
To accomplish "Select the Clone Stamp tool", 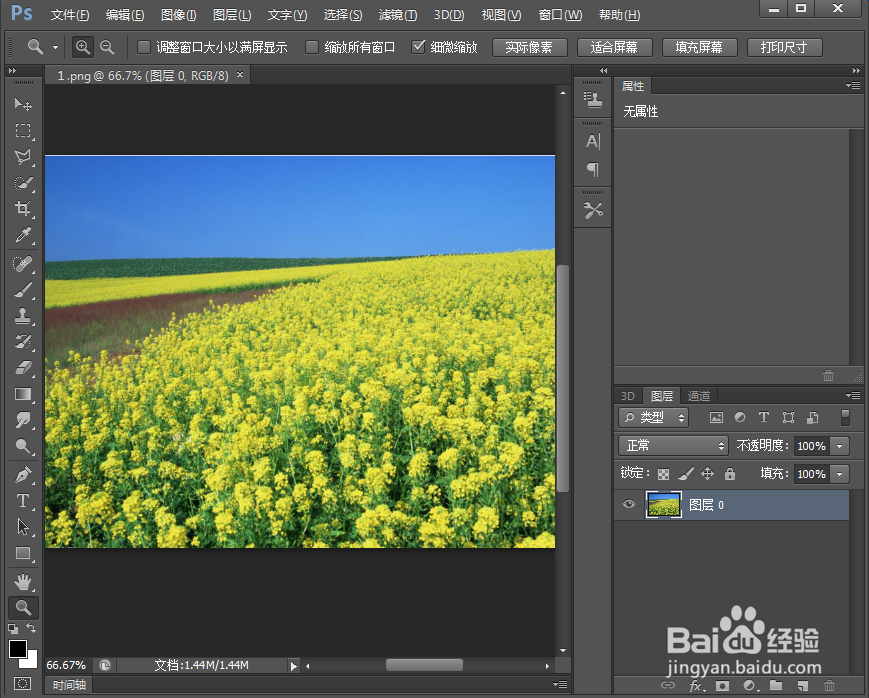I will (x=23, y=316).
